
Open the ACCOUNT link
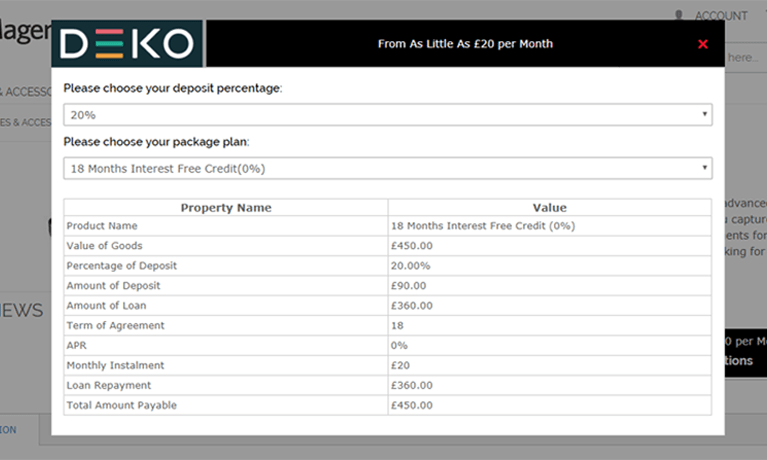pyautogui.click(x=721, y=16)
